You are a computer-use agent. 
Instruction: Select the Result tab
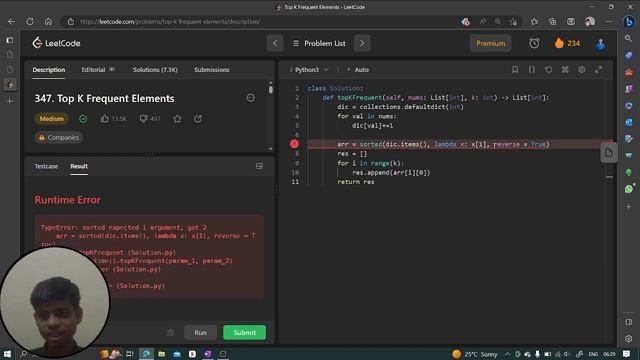(79, 167)
